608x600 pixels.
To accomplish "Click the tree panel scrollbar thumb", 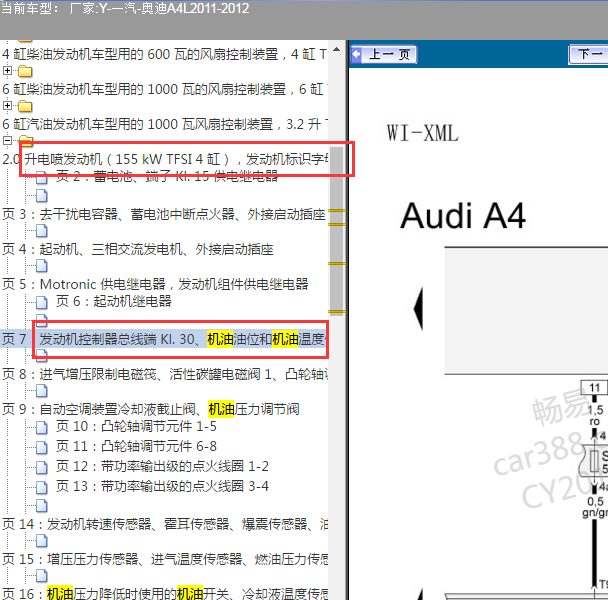I will 337,231.
